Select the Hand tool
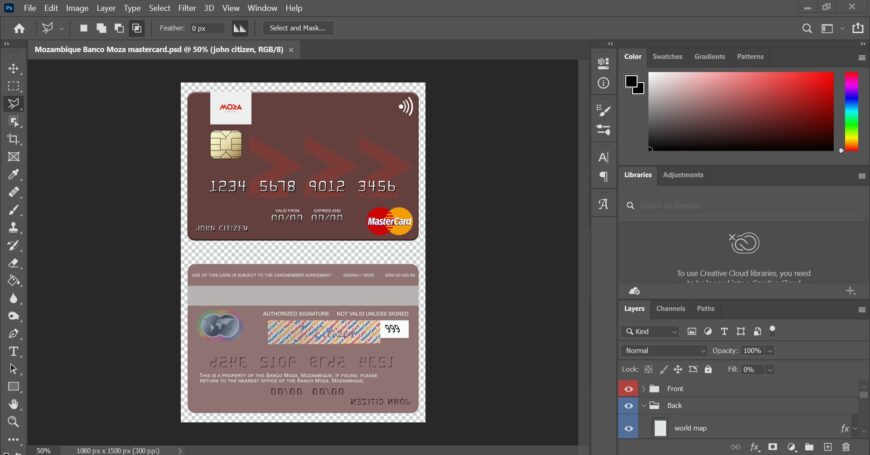 [x=13, y=404]
